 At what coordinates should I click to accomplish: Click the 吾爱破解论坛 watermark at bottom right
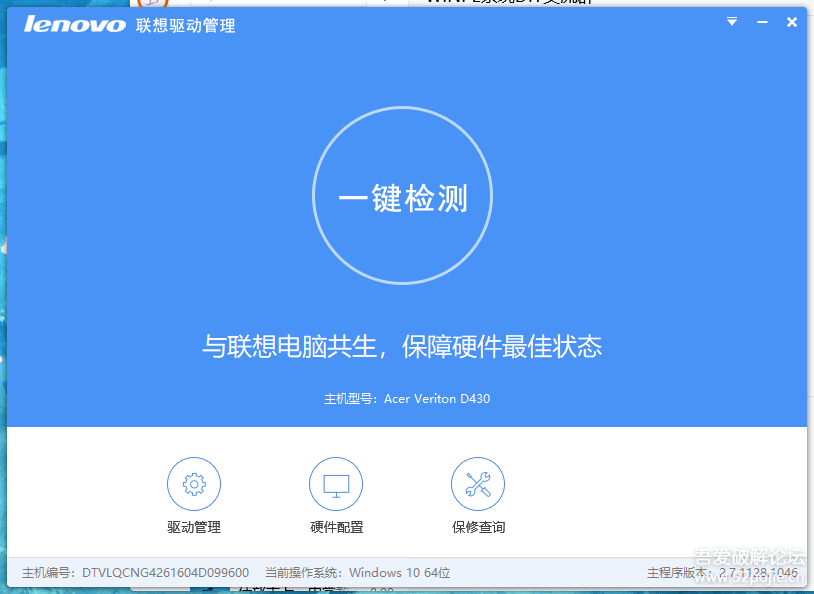click(748, 557)
